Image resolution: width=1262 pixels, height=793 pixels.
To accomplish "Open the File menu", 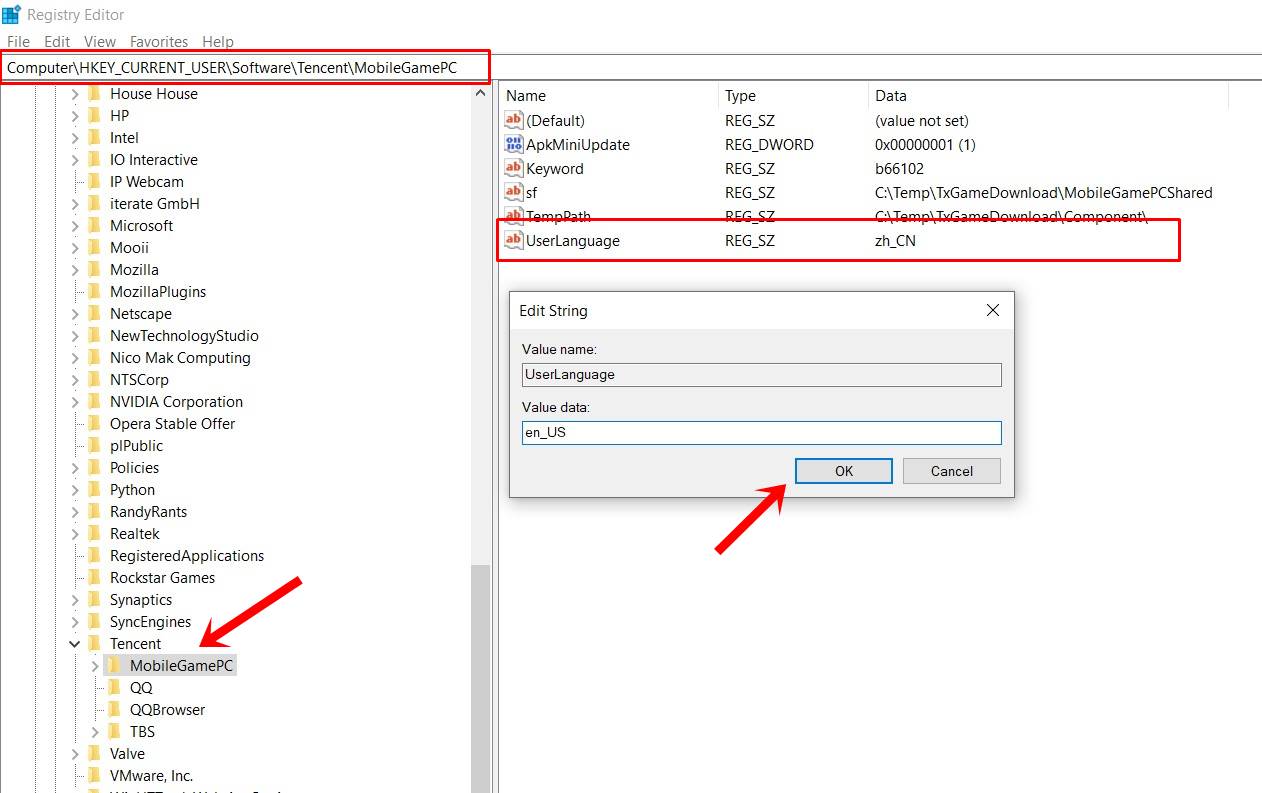I will 18,42.
